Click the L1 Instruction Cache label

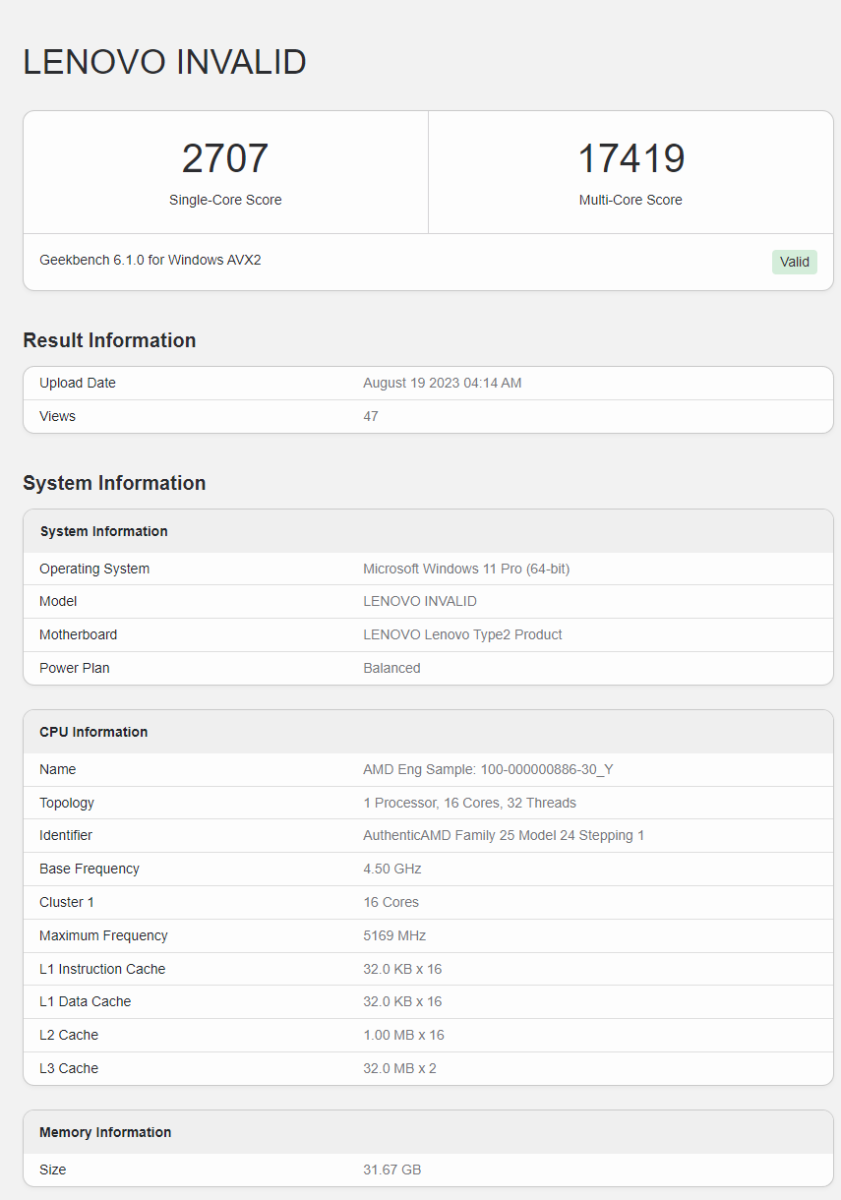[x=102, y=969]
